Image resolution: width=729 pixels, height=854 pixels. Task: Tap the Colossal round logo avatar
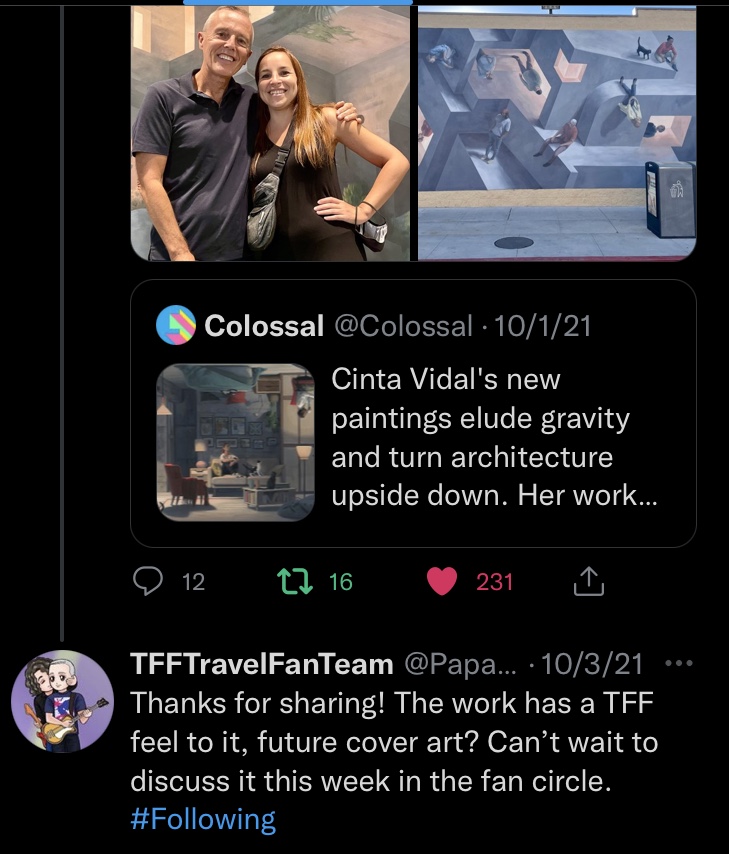[x=176, y=325]
